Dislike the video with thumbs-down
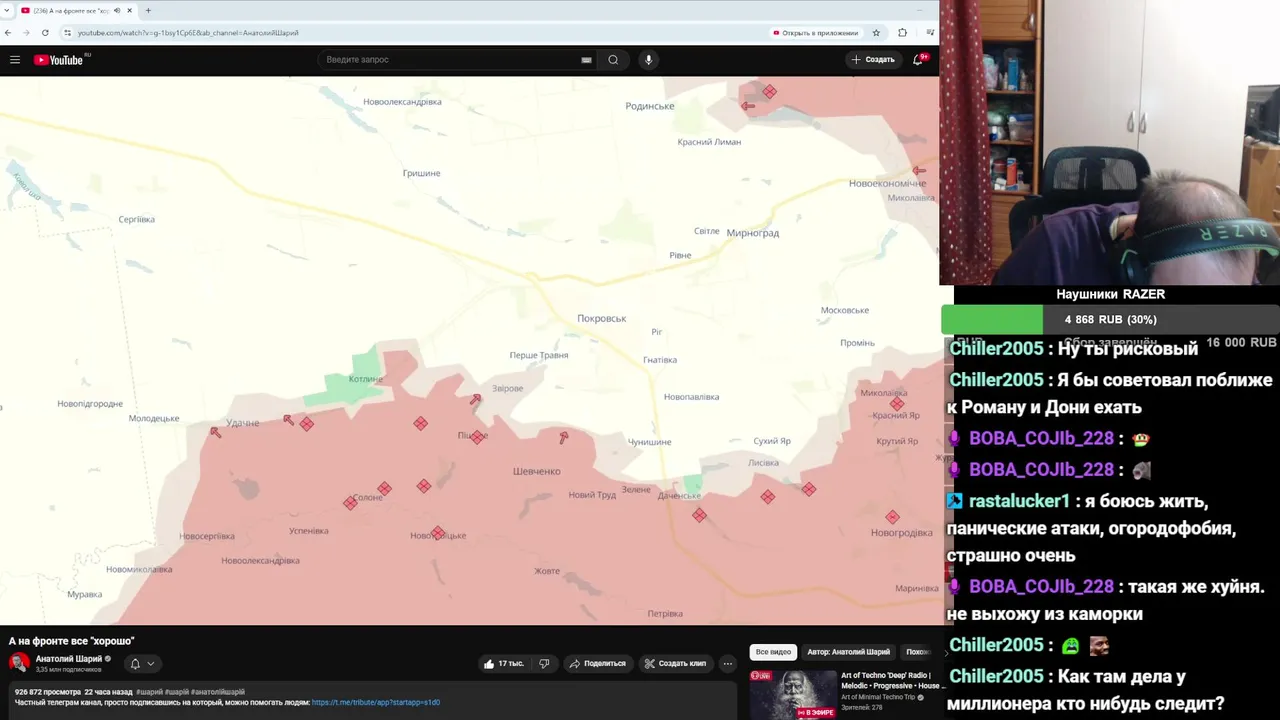 (x=544, y=663)
